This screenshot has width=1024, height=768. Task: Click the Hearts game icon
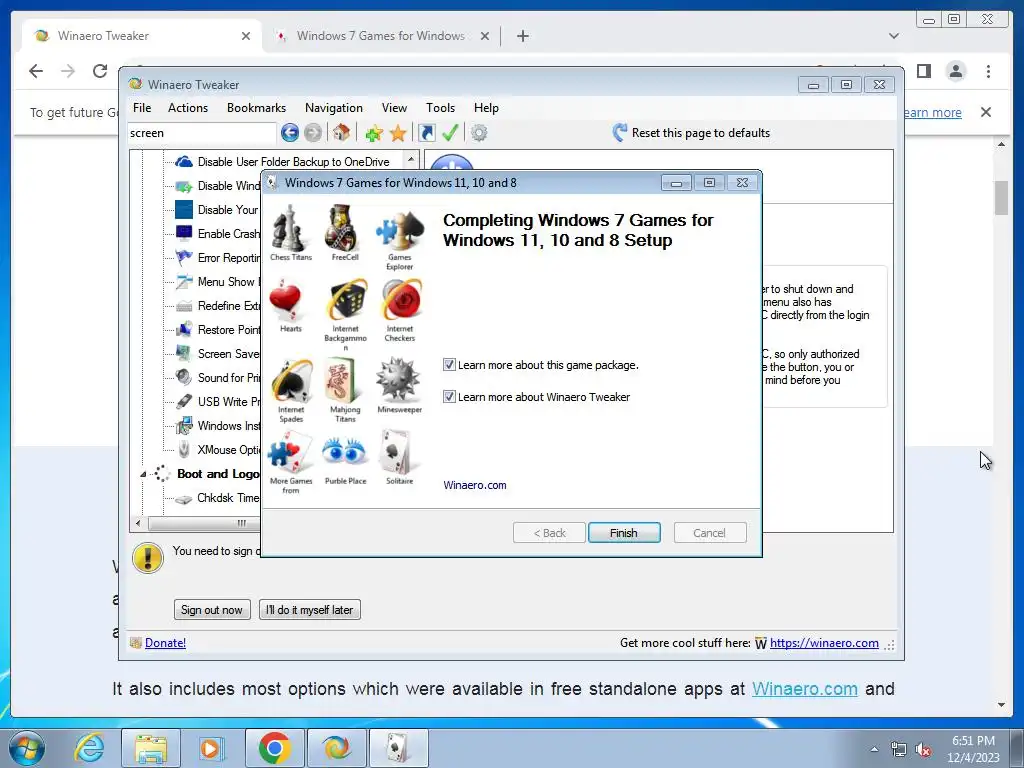click(x=285, y=300)
